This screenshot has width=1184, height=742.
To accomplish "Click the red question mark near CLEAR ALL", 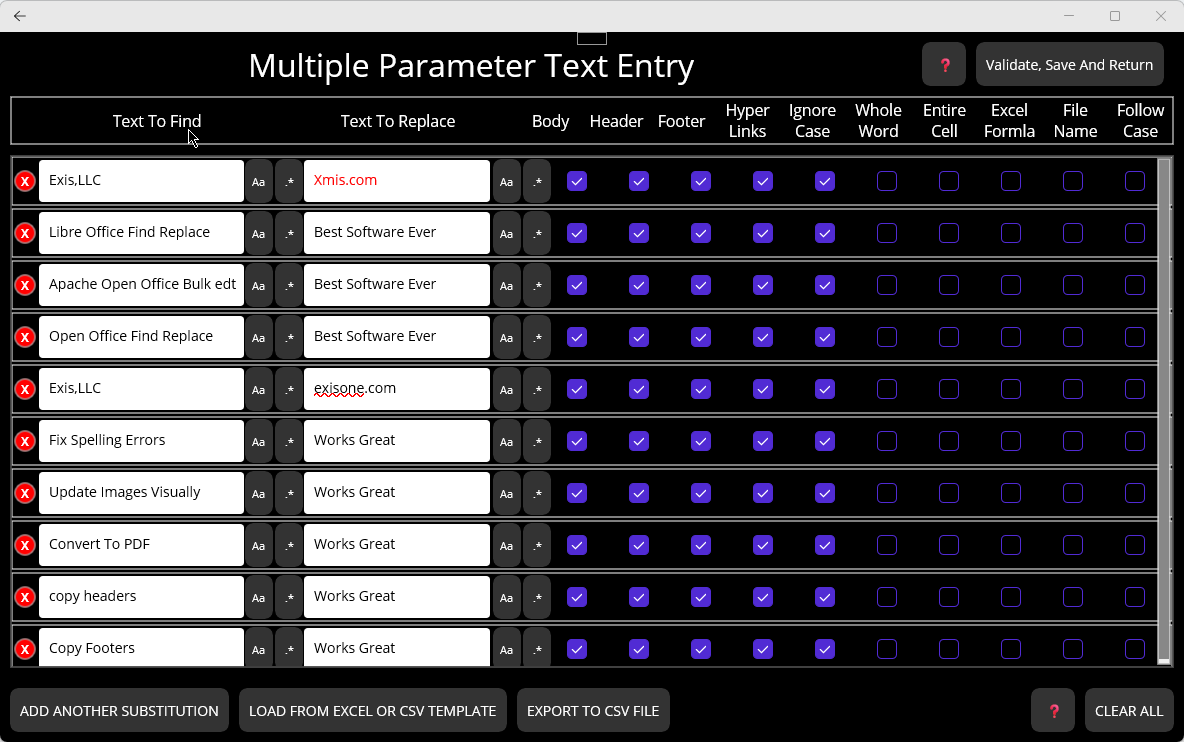I will [1052, 710].
